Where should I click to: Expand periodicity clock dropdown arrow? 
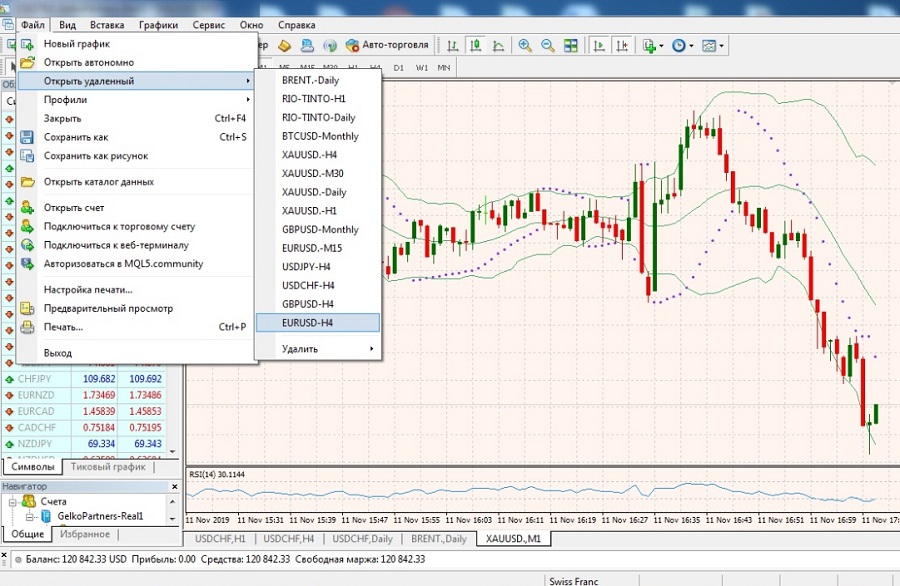(x=691, y=46)
